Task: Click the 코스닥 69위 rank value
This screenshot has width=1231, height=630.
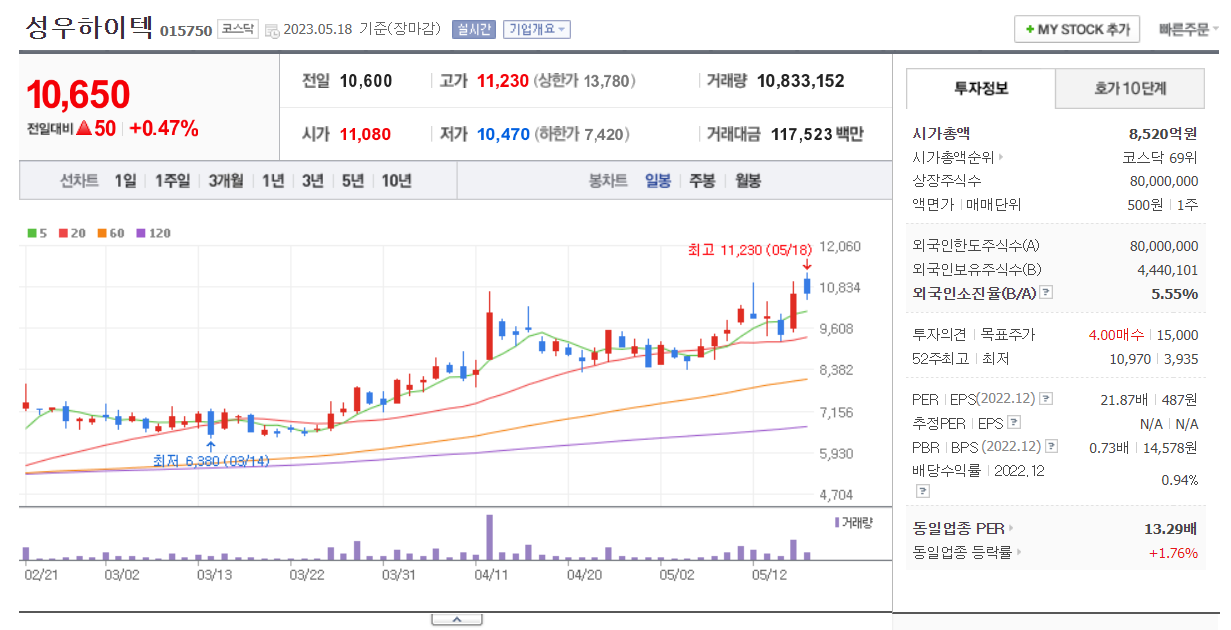Action: point(1160,157)
